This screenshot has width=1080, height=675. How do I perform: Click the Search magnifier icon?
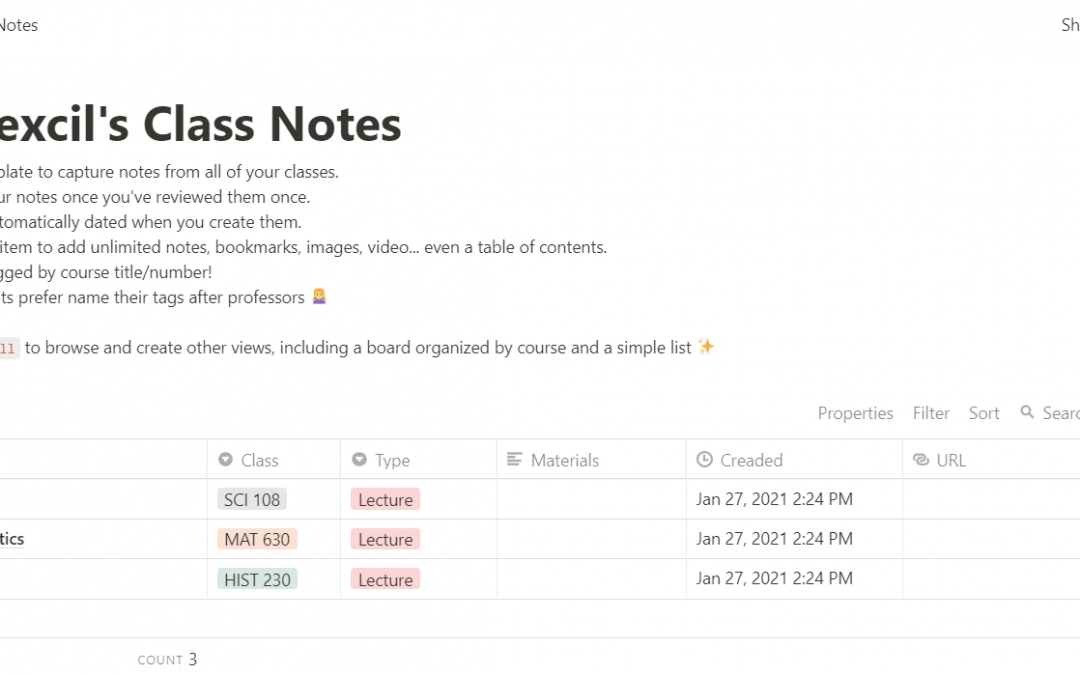1026,412
